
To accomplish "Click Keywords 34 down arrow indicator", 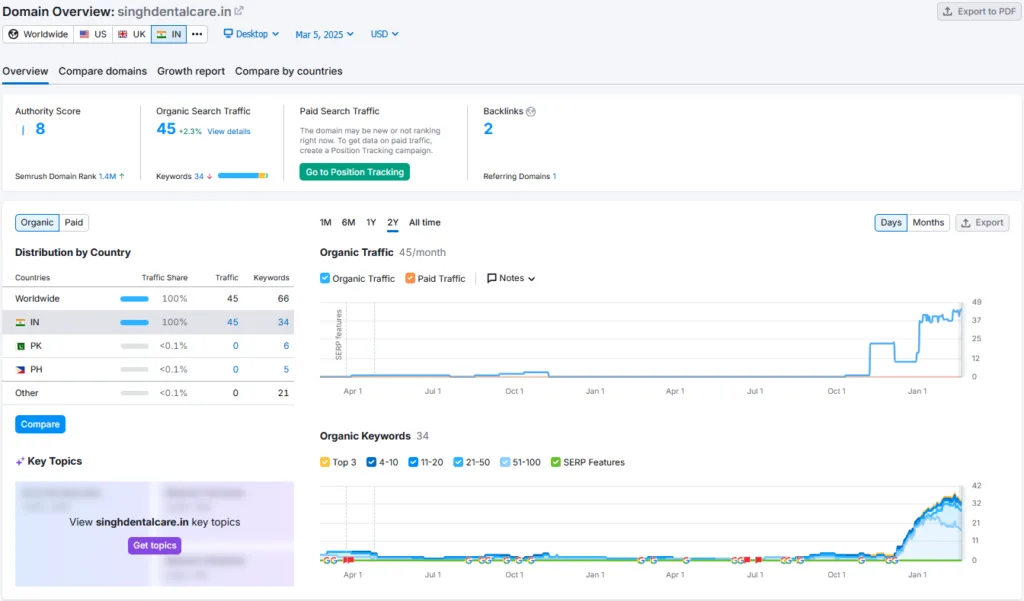I will coord(210,176).
